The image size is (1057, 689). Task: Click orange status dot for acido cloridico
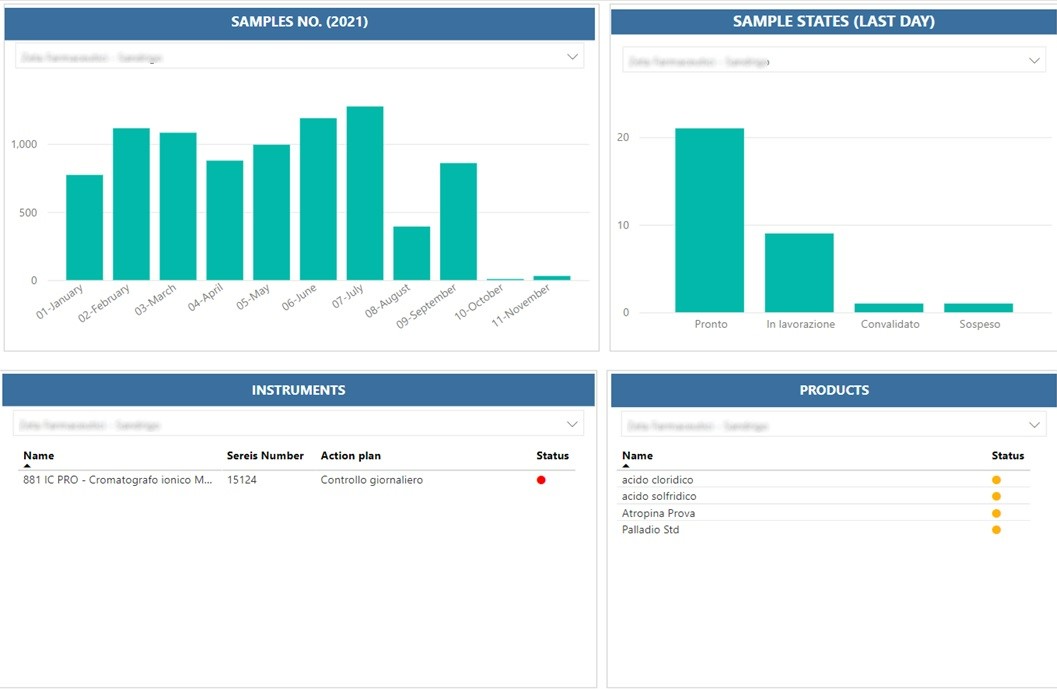[x=996, y=480]
